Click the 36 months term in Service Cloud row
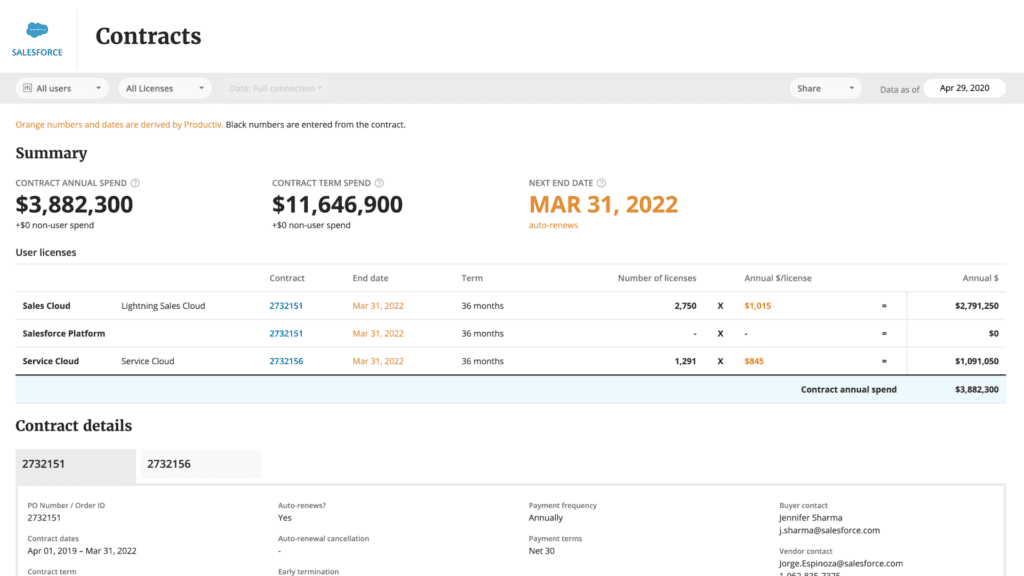Image resolution: width=1024 pixels, height=576 pixels. pos(483,361)
